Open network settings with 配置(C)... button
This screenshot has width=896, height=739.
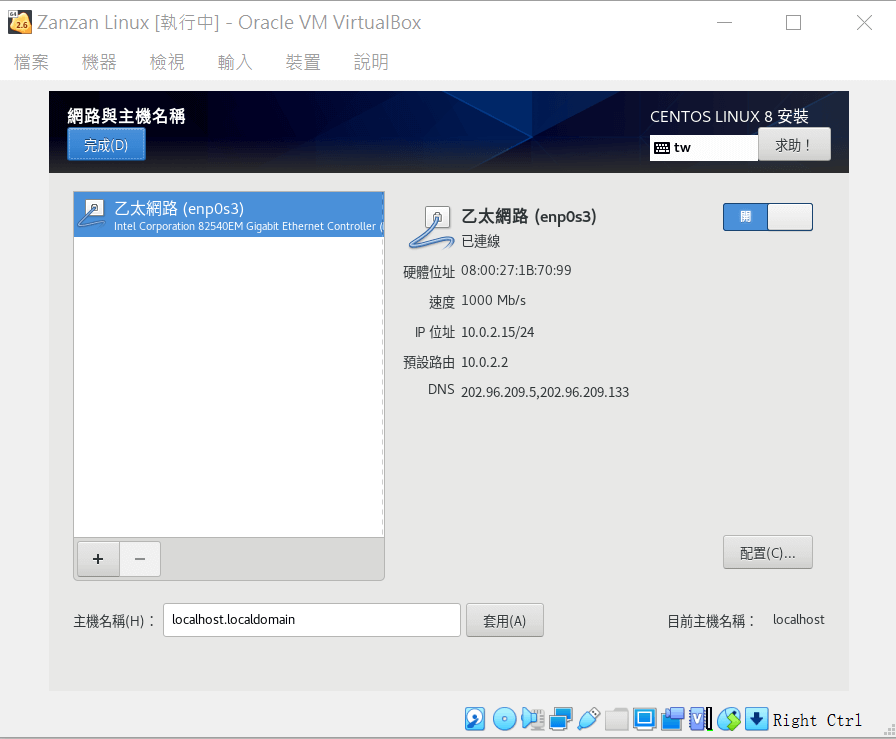[x=767, y=552]
